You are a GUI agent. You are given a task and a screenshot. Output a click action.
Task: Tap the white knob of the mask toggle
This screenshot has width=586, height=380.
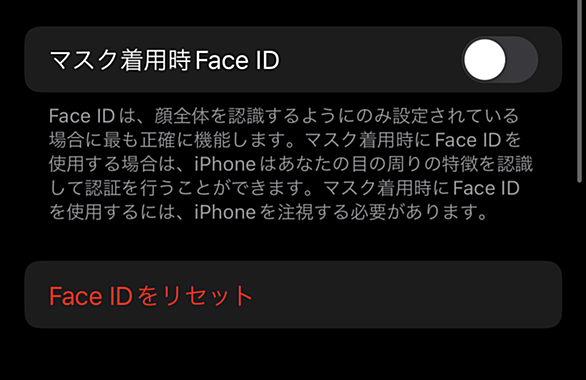pyautogui.click(x=485, y=60)
